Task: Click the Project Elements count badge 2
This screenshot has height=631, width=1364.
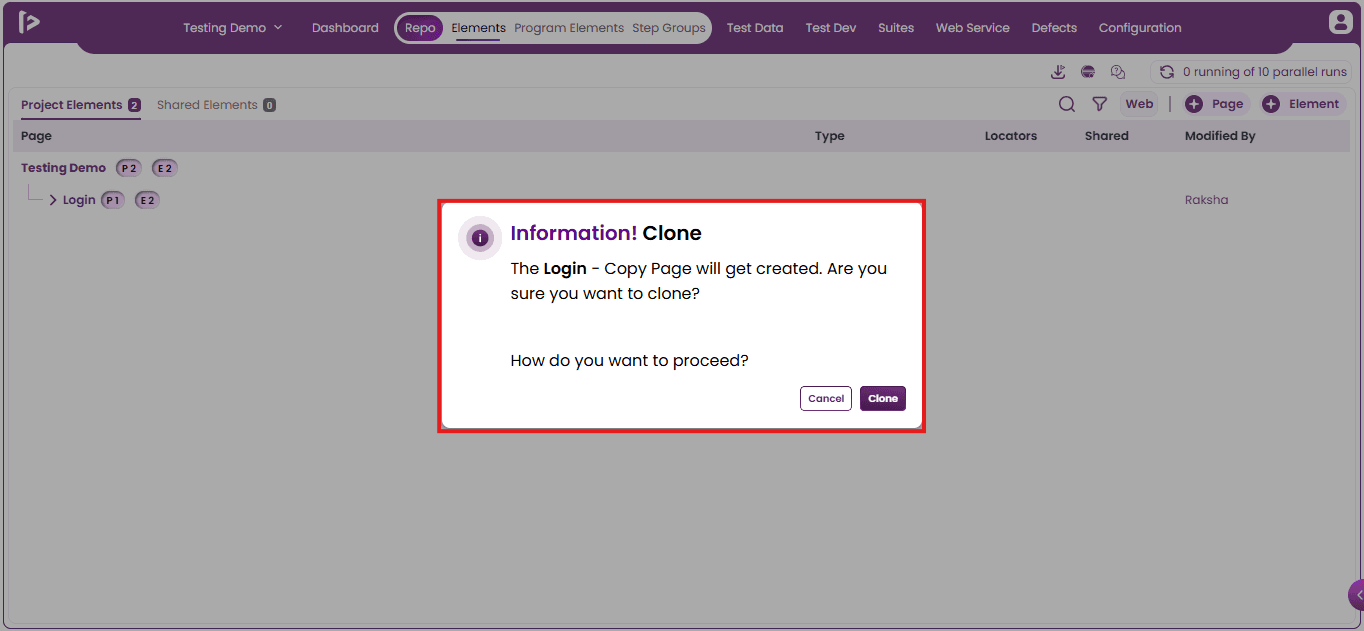Action: pos(134,105)
